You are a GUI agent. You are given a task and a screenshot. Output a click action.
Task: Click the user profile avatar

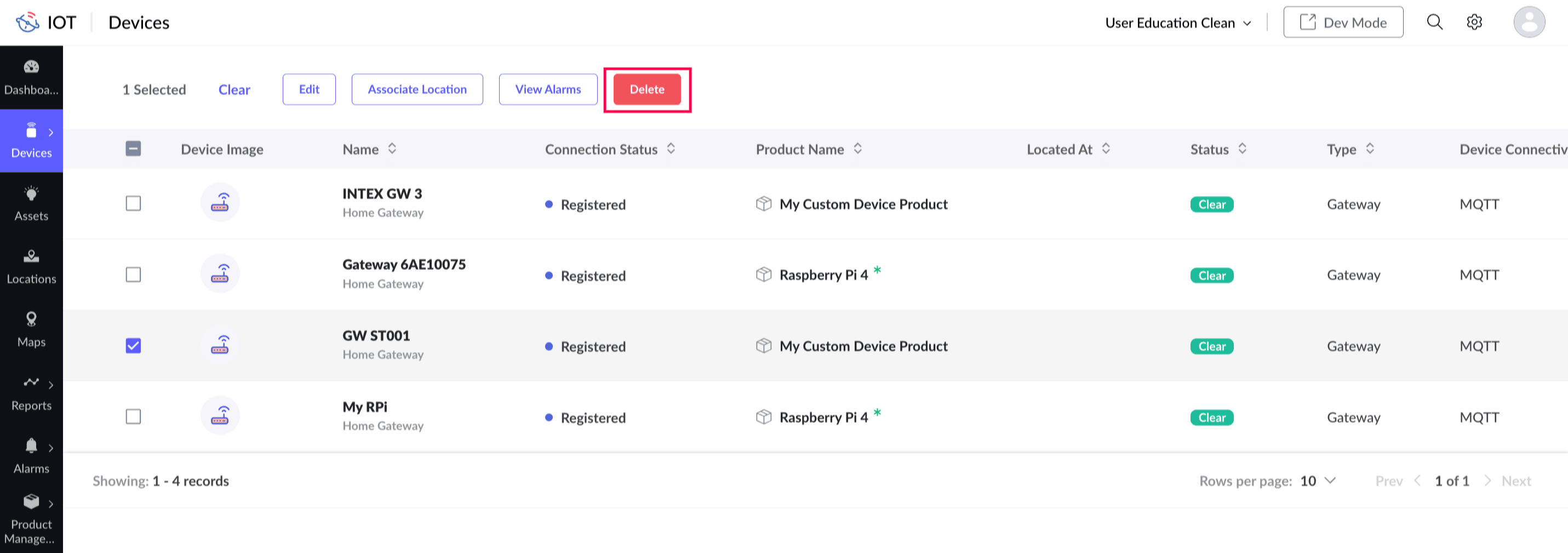click(x=1529, y=22)
